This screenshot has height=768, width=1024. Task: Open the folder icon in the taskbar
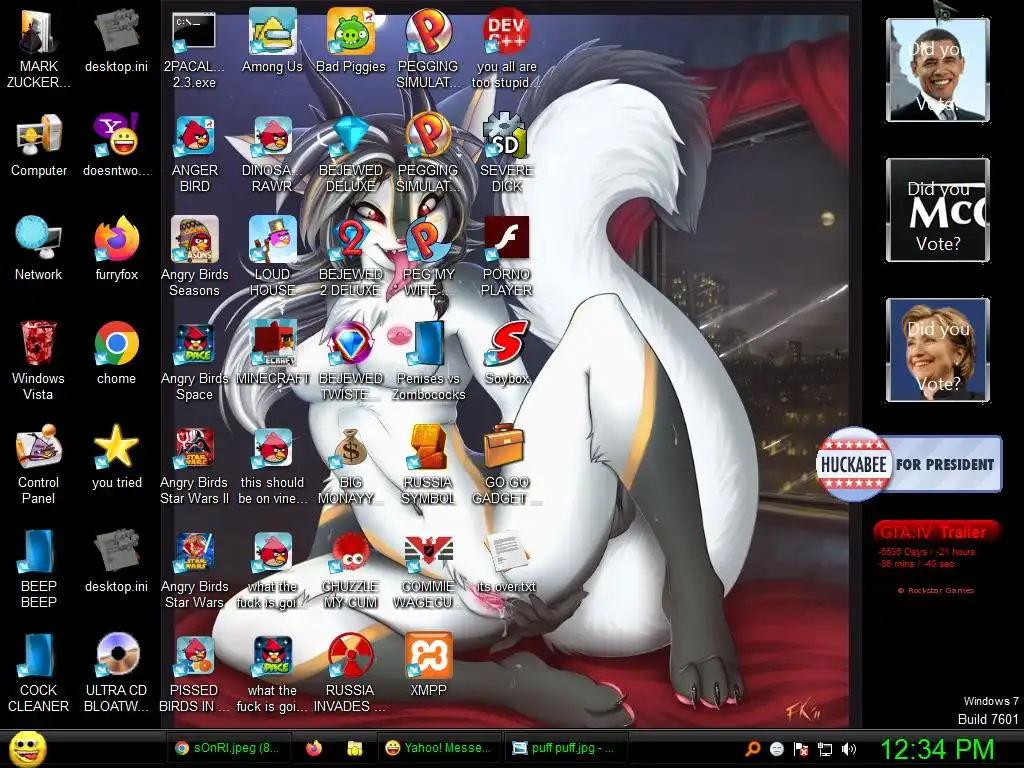(x=354, y=748)
